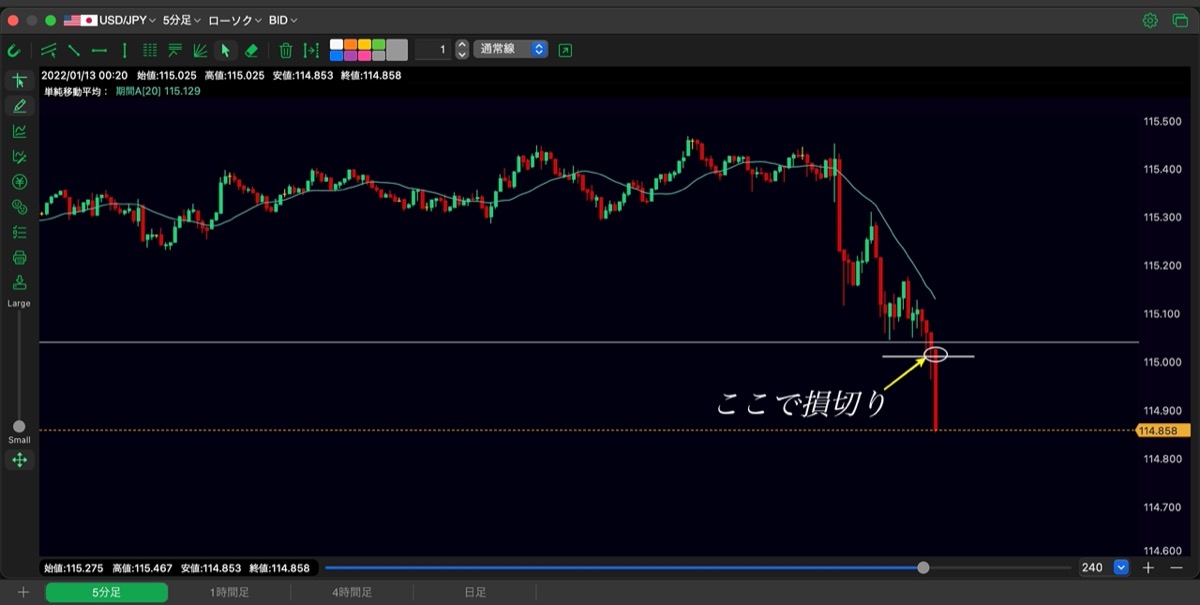1200x605 pixels.
Task: Open the checklist icon in sidebar
Action: [x=19, y=232]
